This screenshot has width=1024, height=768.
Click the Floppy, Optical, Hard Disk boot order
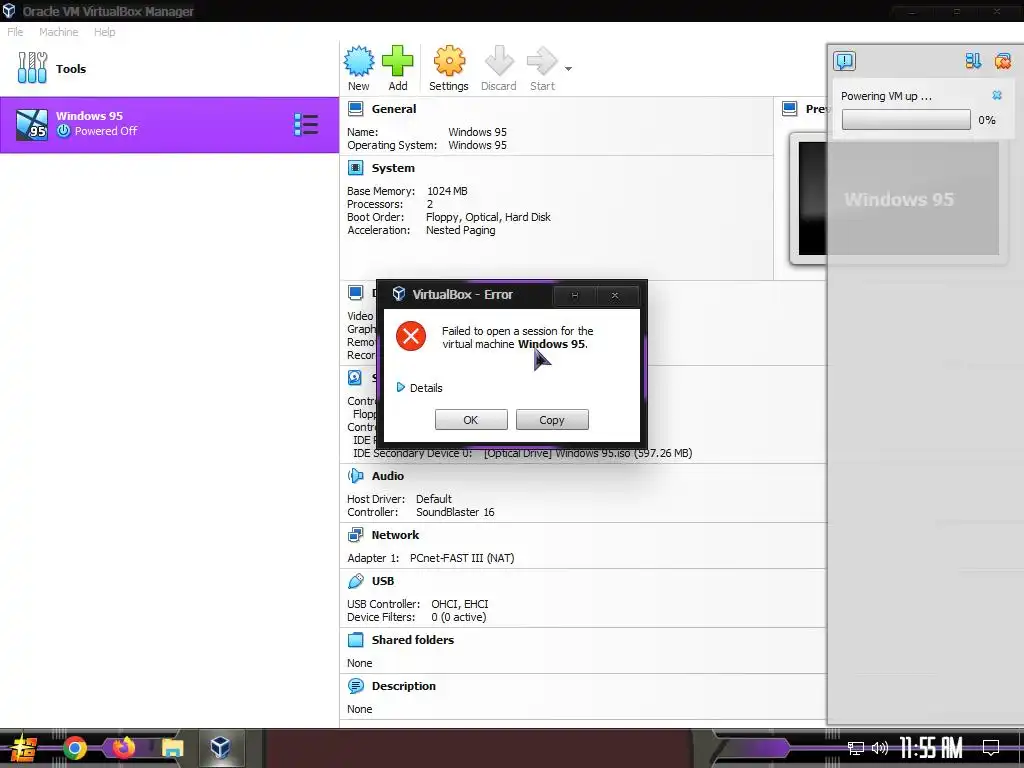[488, 217]
